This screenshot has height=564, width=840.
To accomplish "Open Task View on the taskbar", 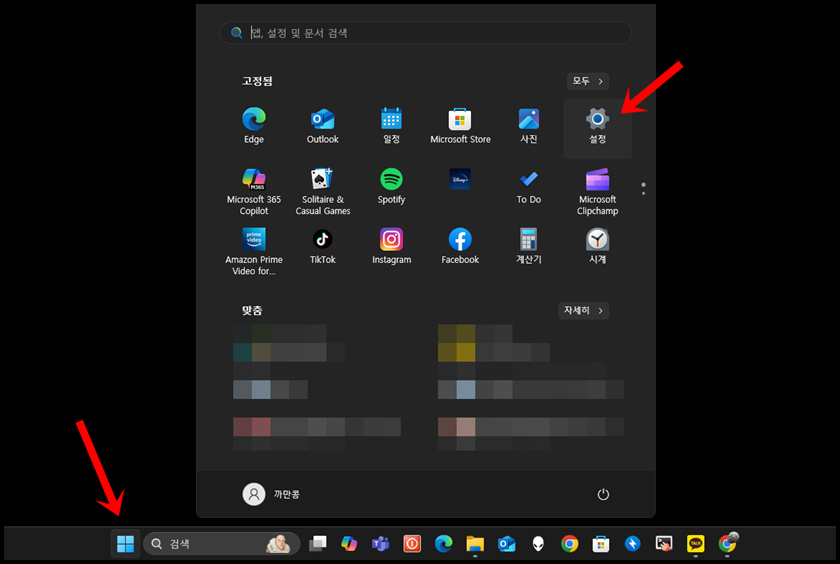I will click(x=318, y=544).
